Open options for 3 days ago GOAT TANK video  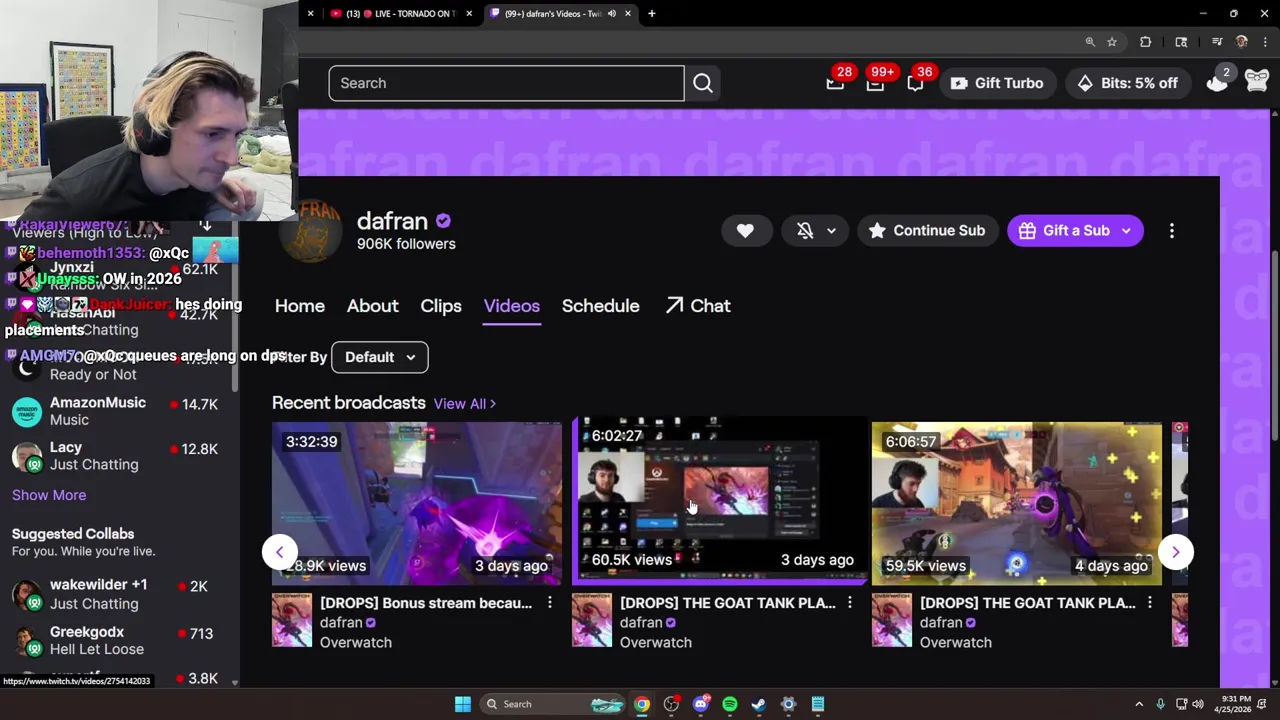pos(849,603)
